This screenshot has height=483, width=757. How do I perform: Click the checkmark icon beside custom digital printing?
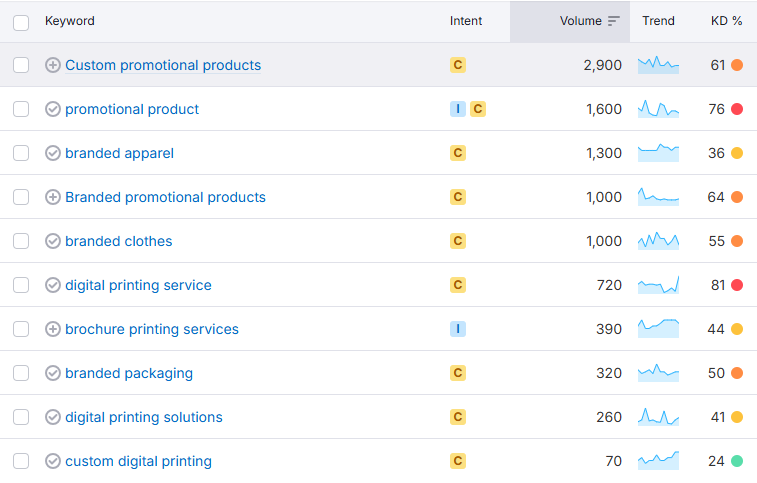pyautogui.click(x=53, y=461)
